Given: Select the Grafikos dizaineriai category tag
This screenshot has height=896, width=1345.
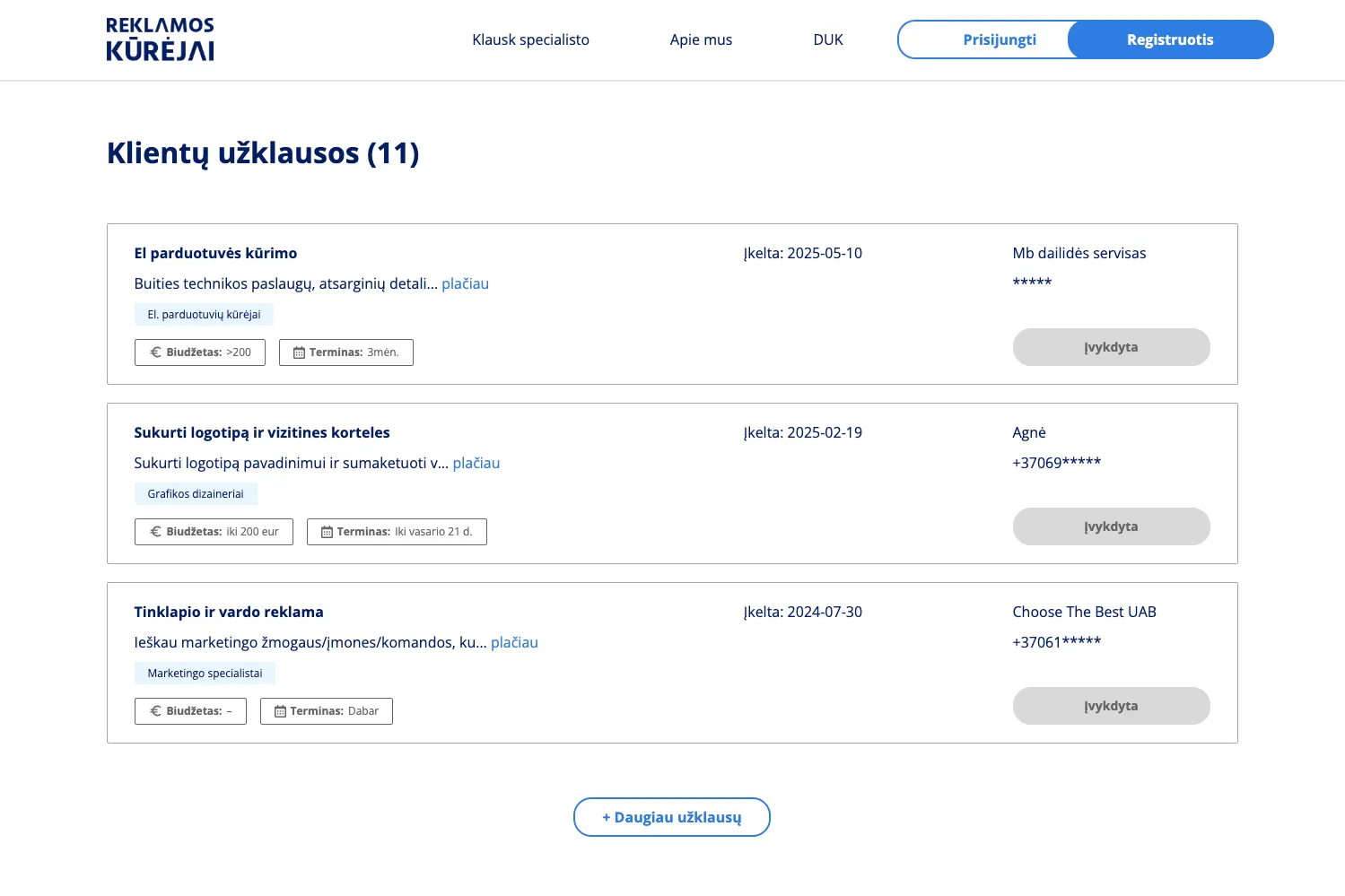Looking at the screenshot, I should click(x=196, y=494).
